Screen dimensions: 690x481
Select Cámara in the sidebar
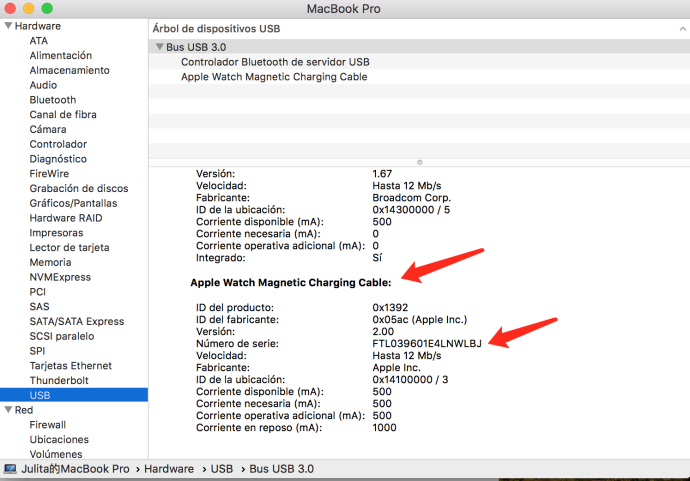pyautogui.click(x=48, y=129)
